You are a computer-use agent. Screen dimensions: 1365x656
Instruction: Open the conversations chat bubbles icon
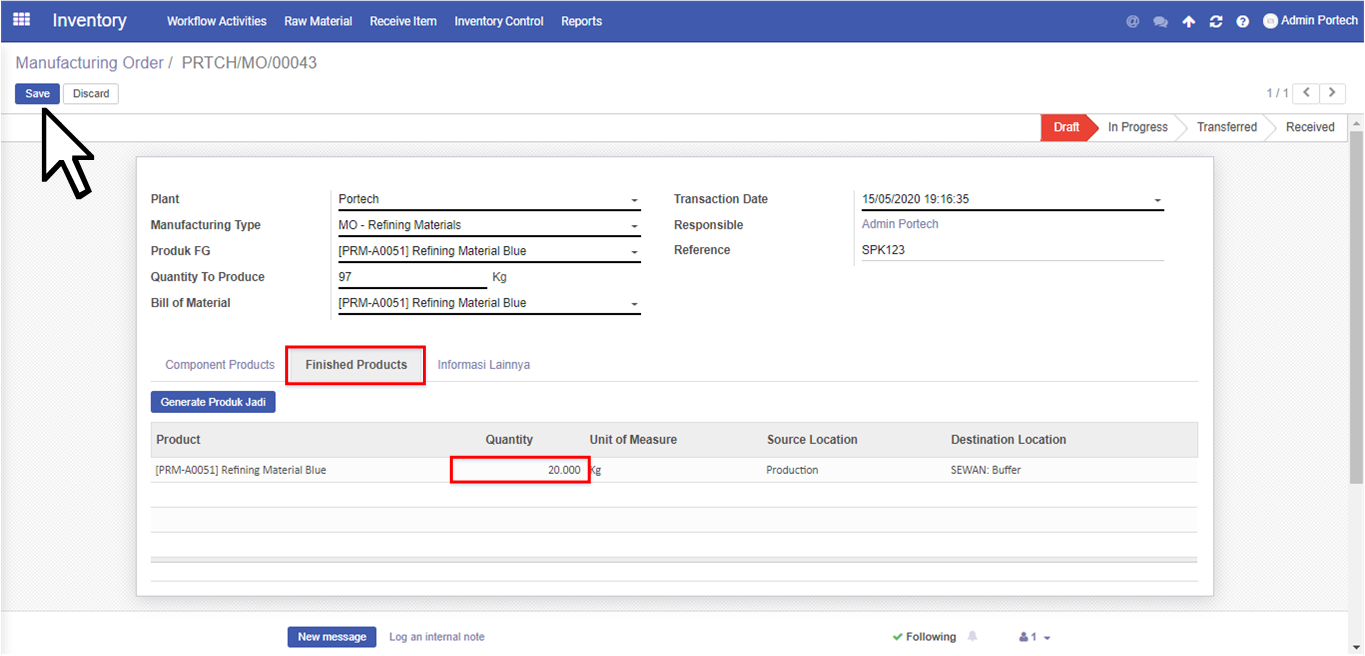pyautogui.click(x=1160, y=21)
